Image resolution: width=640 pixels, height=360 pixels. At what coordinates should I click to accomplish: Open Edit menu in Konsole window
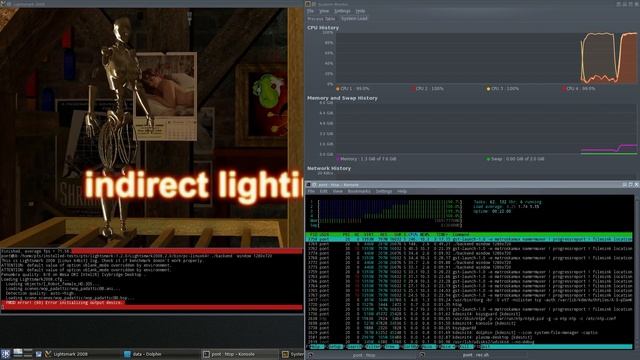coord(324,191)
